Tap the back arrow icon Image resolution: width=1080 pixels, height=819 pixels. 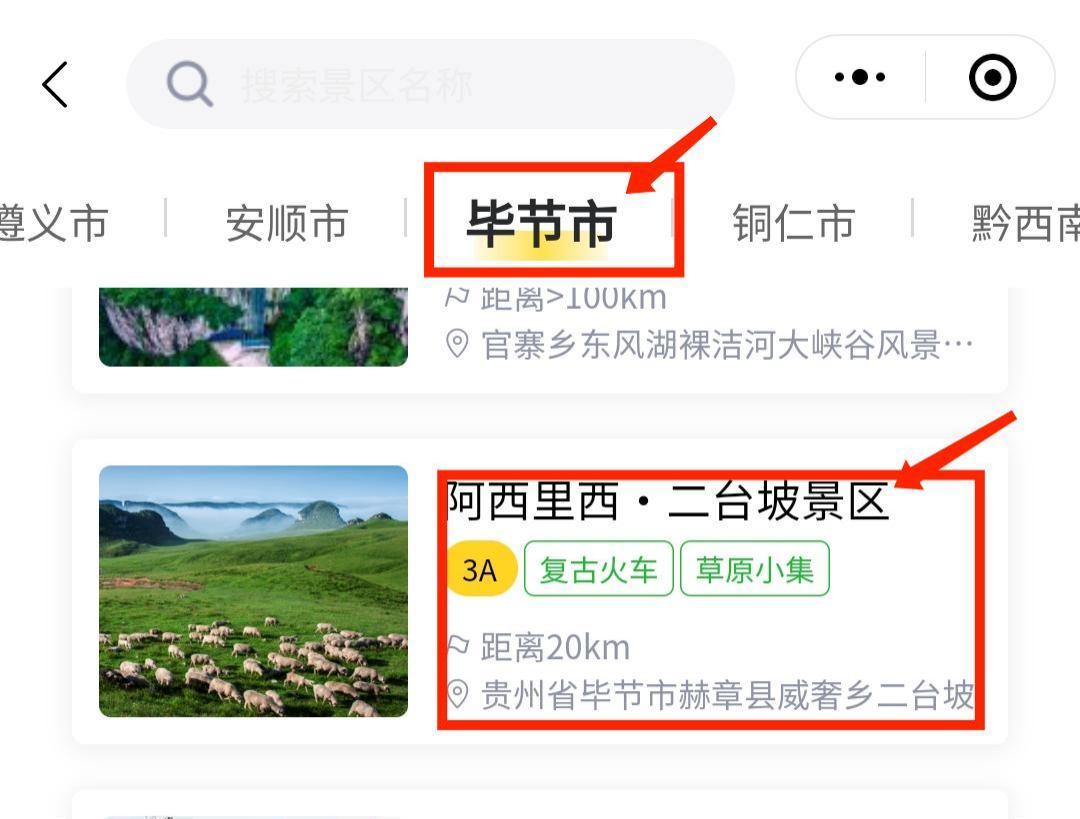(55, 84)
